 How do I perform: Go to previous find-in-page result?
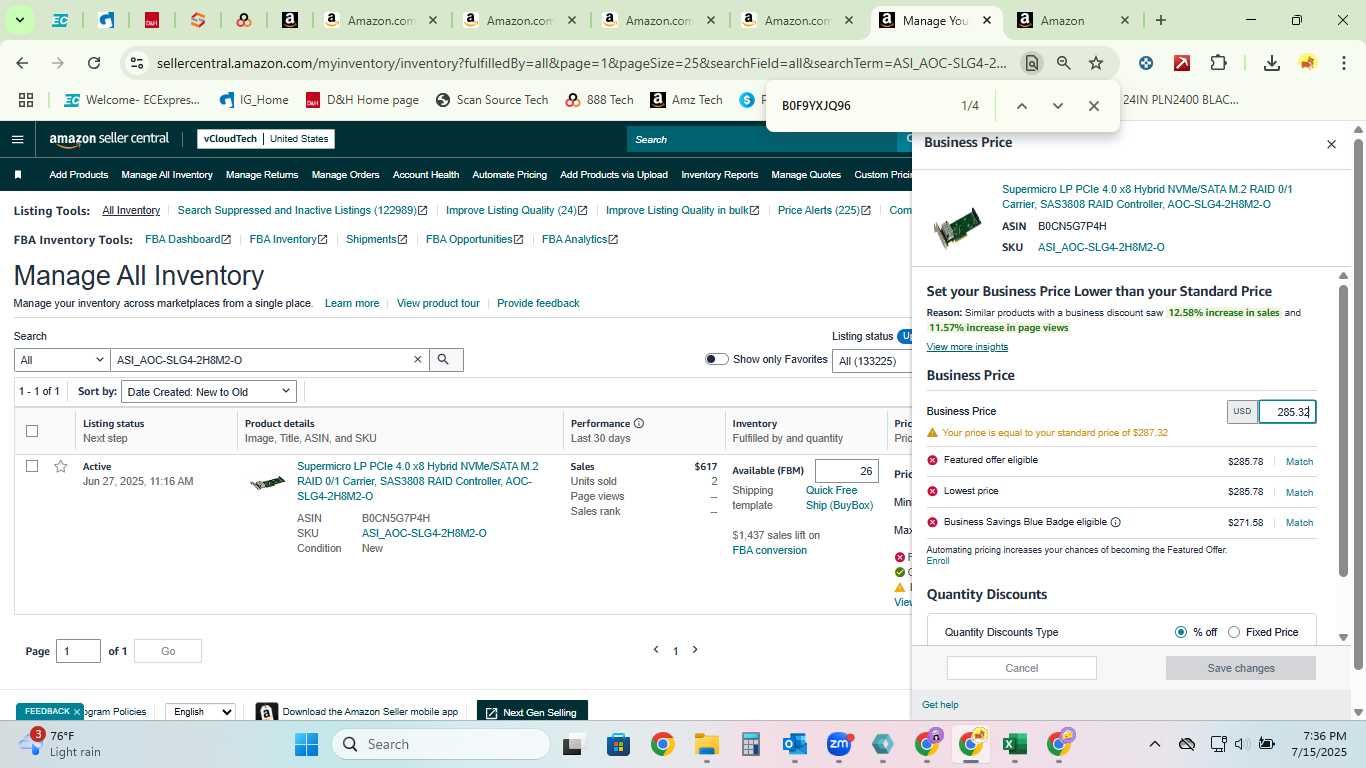[1021, 106]
